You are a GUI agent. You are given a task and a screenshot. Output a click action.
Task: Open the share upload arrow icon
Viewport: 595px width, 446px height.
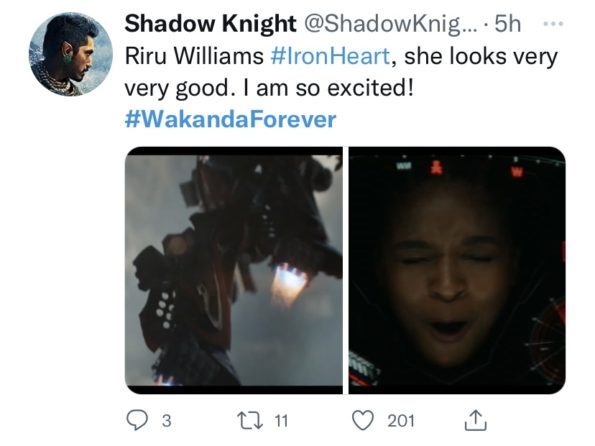click(x=475, y=420)
